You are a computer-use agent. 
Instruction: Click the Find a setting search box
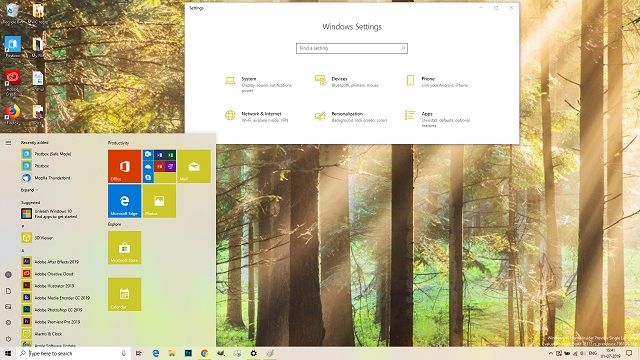(352, 48)
